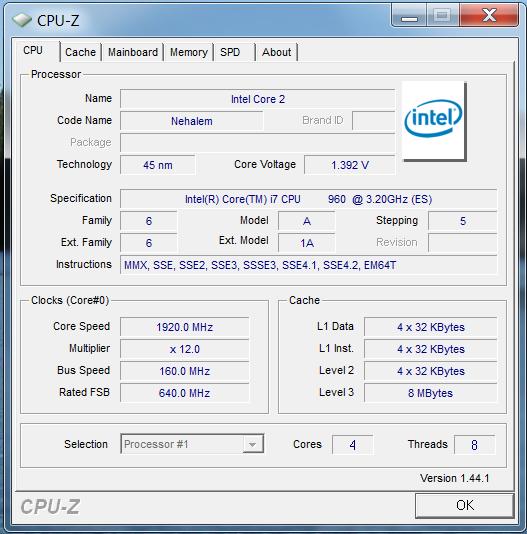Select the Memory tab

tap(189, 52)
